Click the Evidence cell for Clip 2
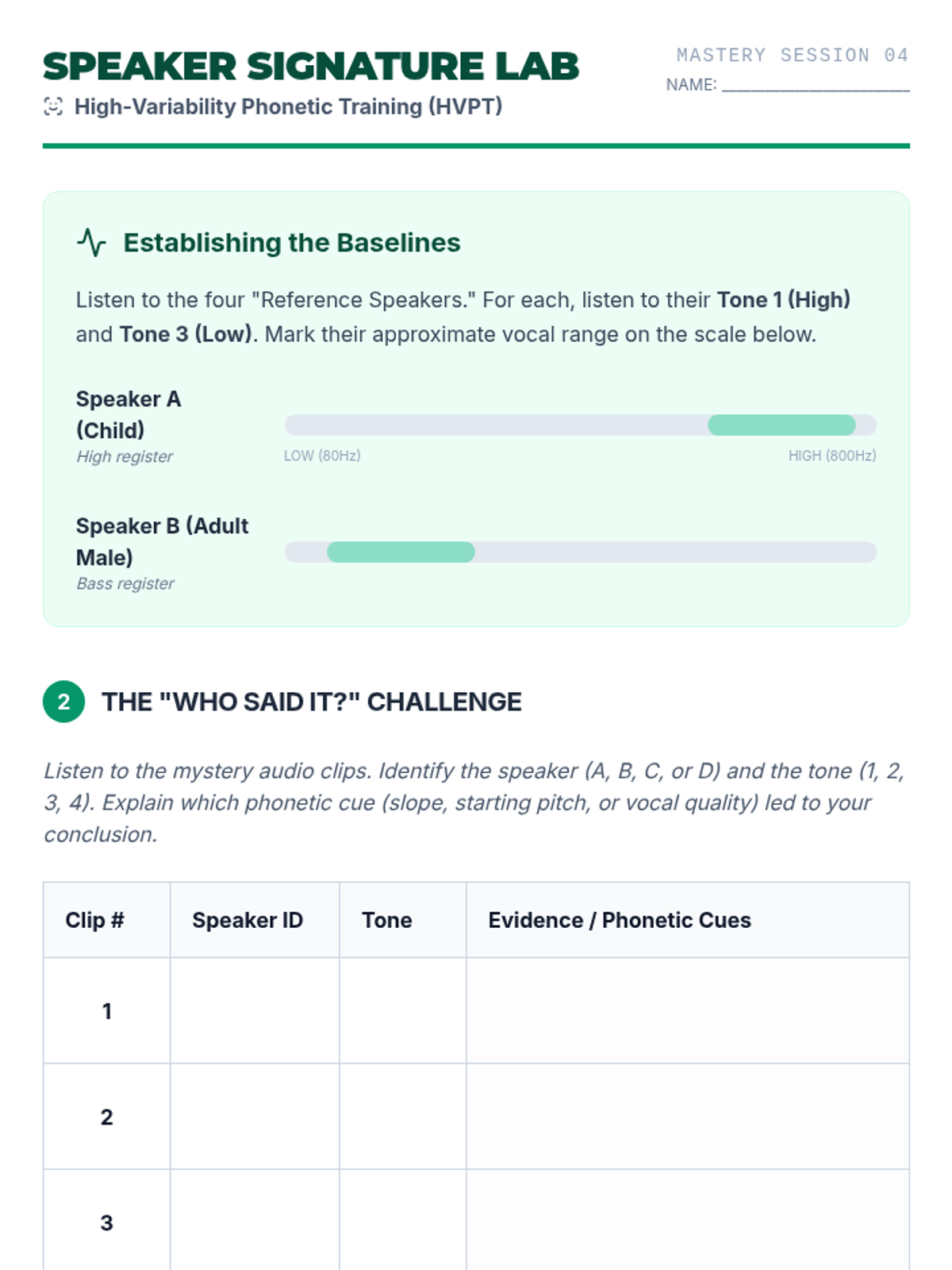952x1270 pixels. [687, 1116]
